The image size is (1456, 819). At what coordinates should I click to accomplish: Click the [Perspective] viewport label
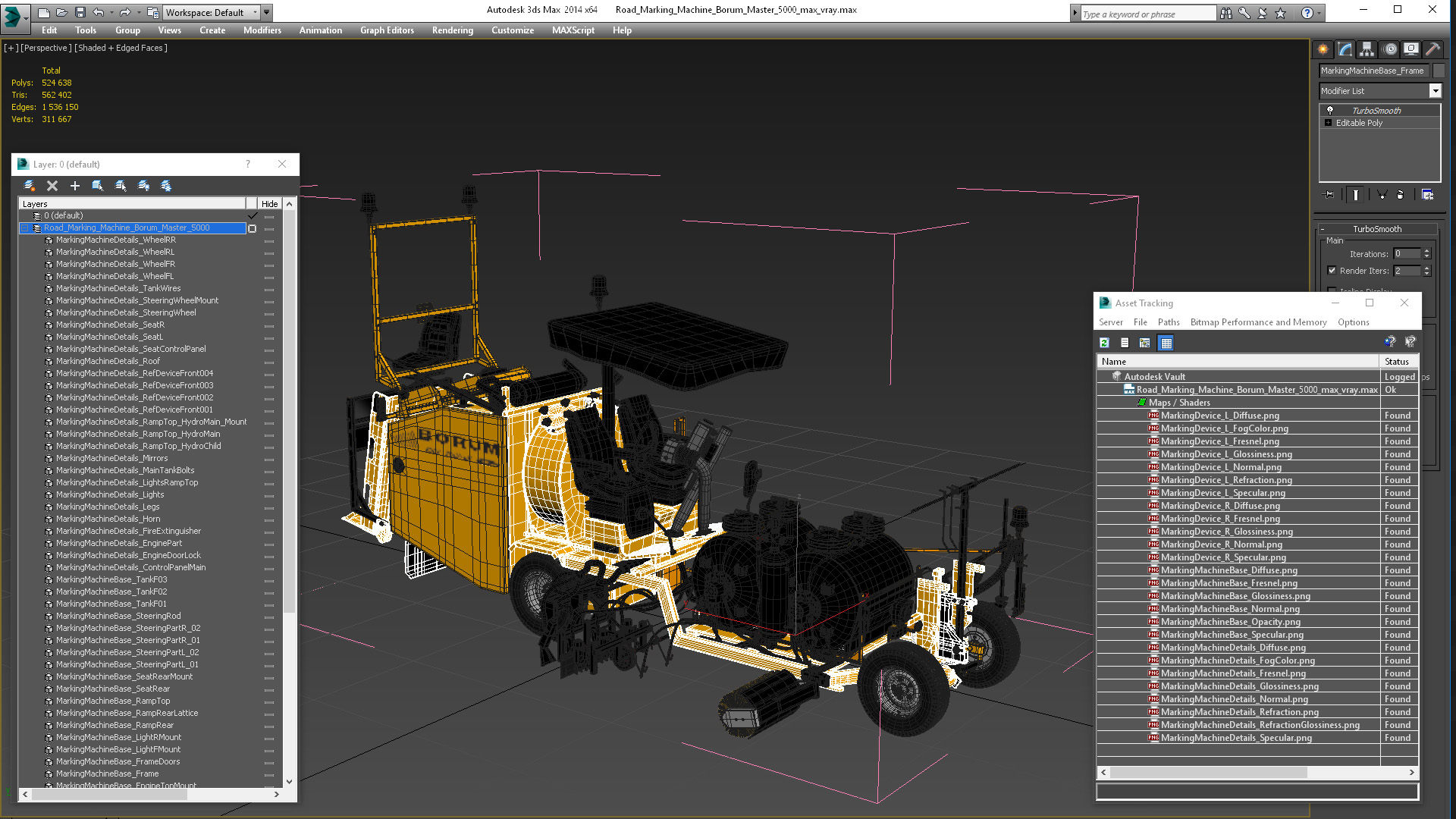(x=46, y=48)
